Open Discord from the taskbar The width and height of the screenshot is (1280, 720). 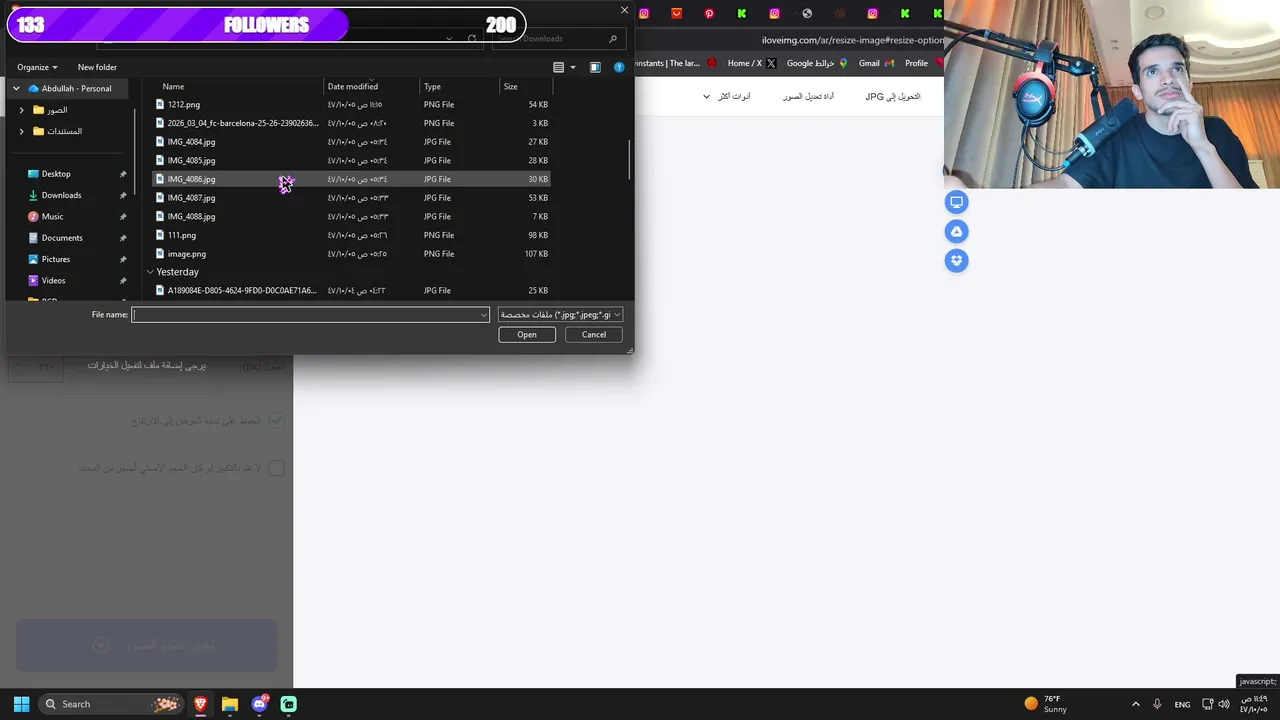pyautogui.click(x=259, y=704)
